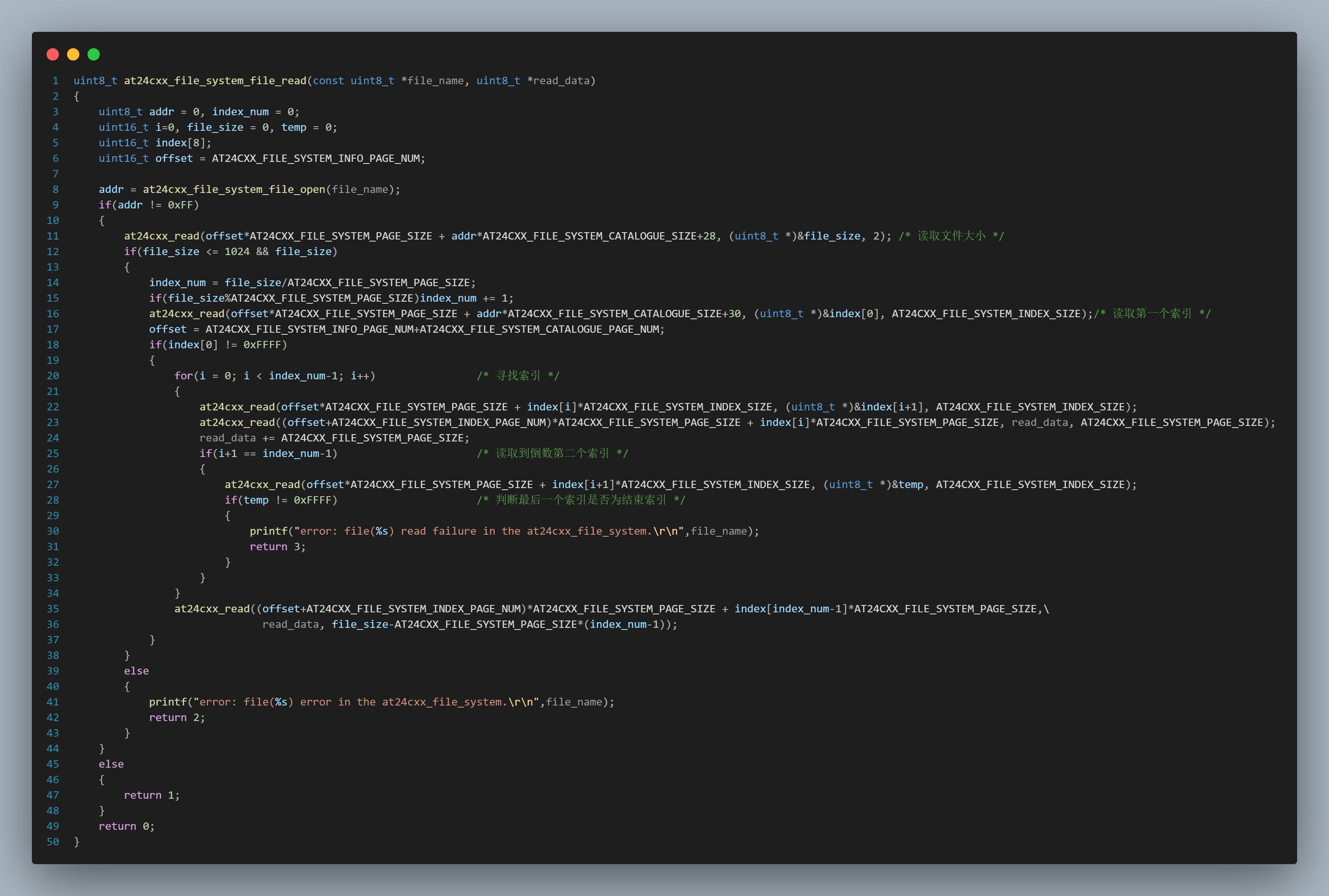
Task: Click the 0xFF value on line 9
Action: [180, 204]
